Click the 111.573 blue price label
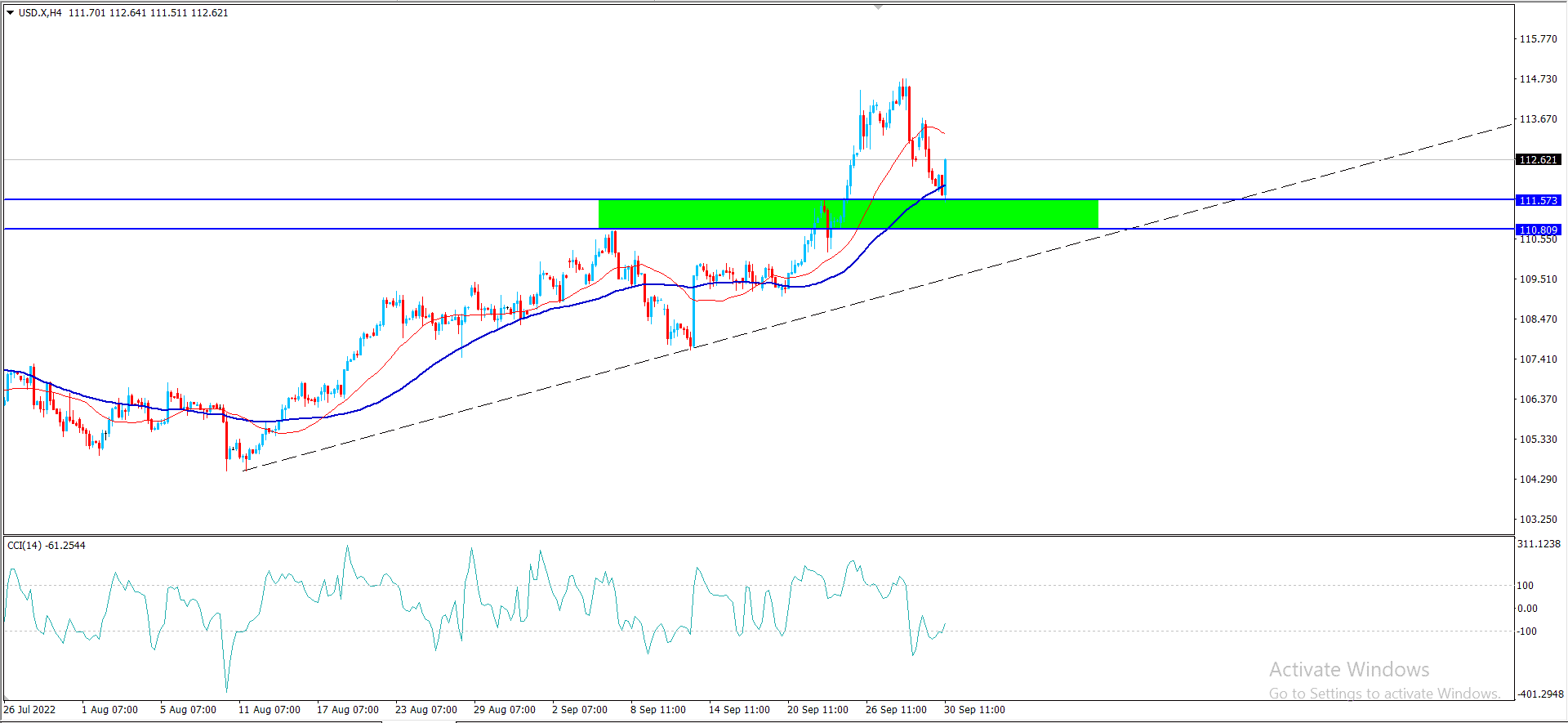Screen dimensions: 1568x723 1538,200
